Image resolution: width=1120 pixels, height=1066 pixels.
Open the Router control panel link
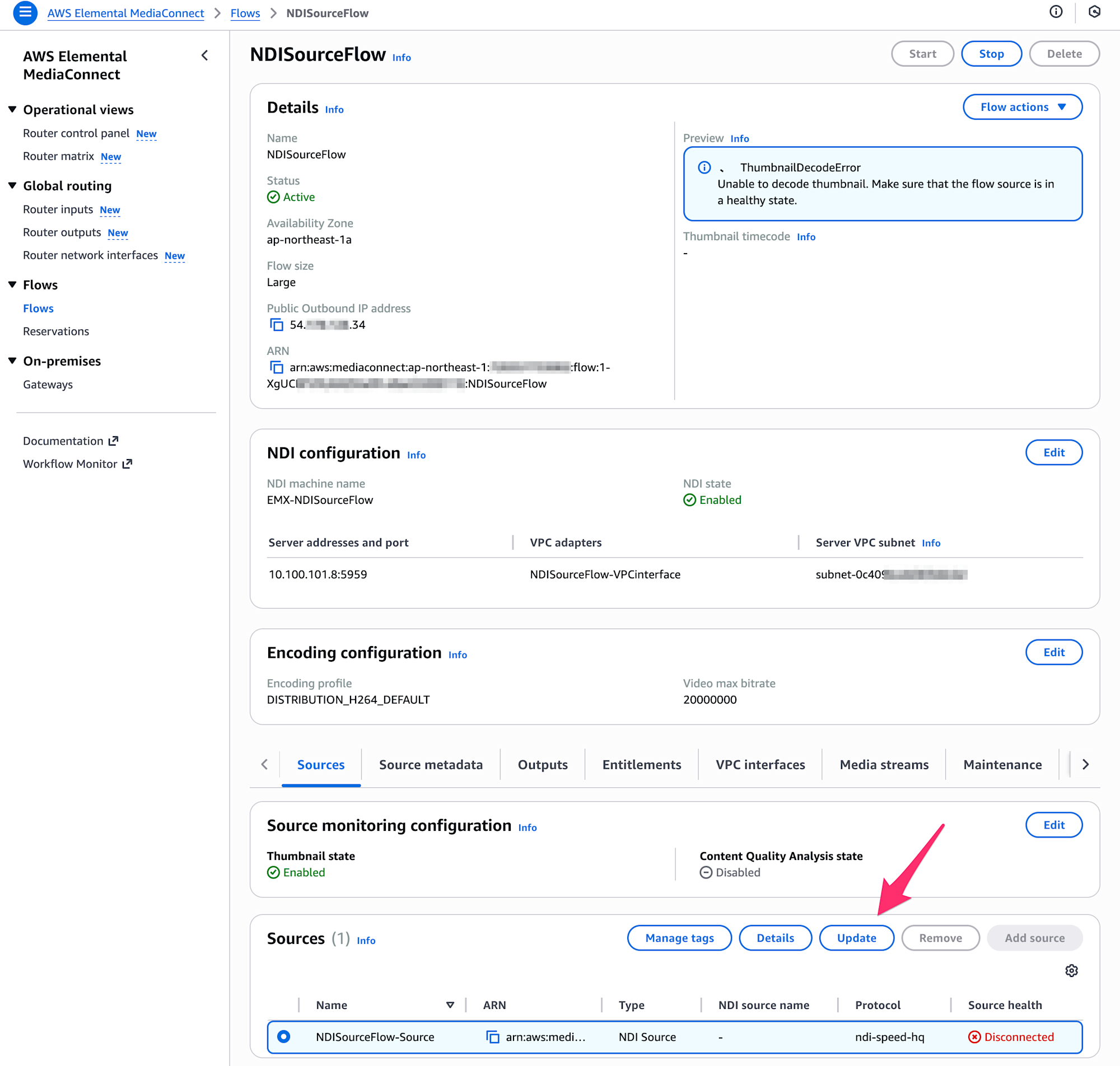point(76,133)
